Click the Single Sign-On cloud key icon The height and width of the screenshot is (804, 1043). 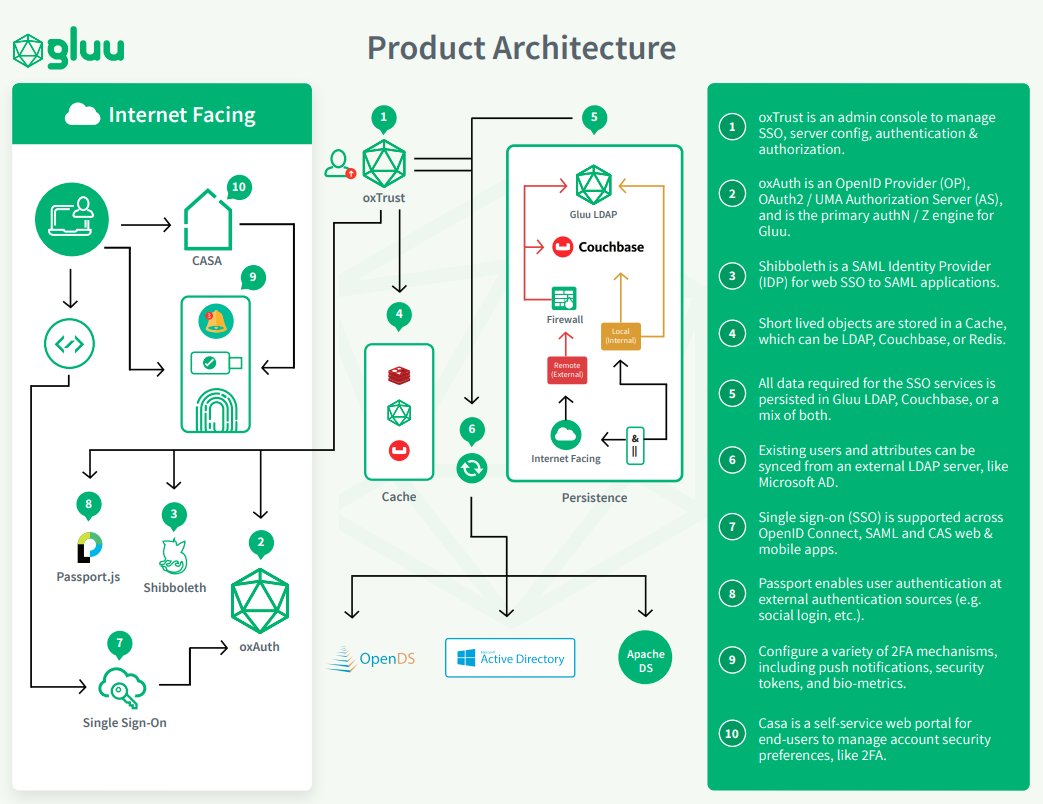[x=124, y=685]
